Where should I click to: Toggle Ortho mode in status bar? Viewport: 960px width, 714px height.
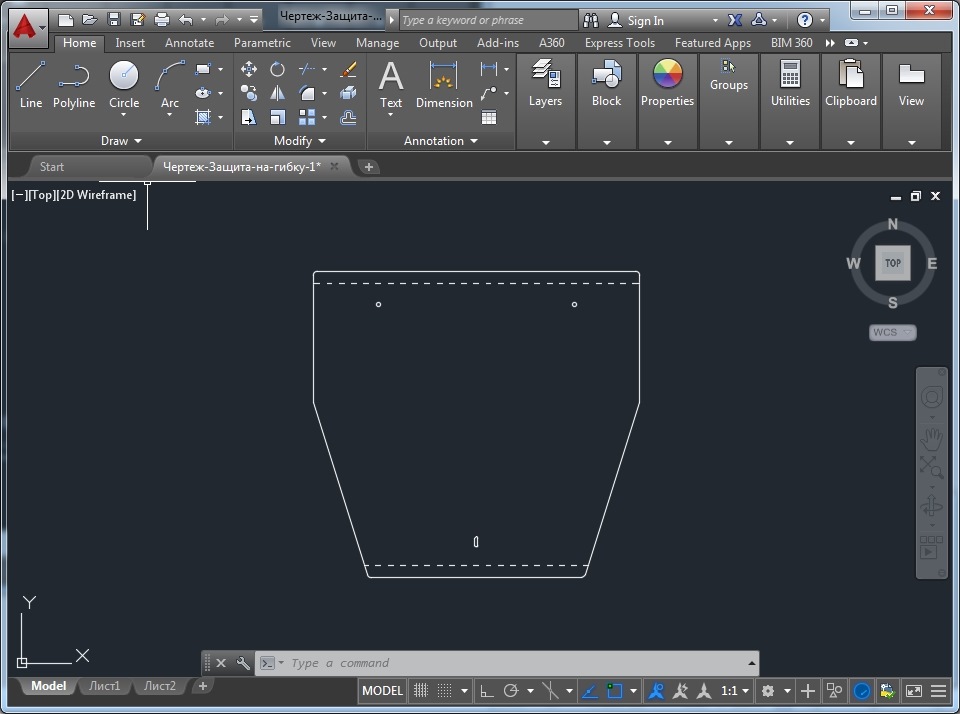[x=487, y=691]
